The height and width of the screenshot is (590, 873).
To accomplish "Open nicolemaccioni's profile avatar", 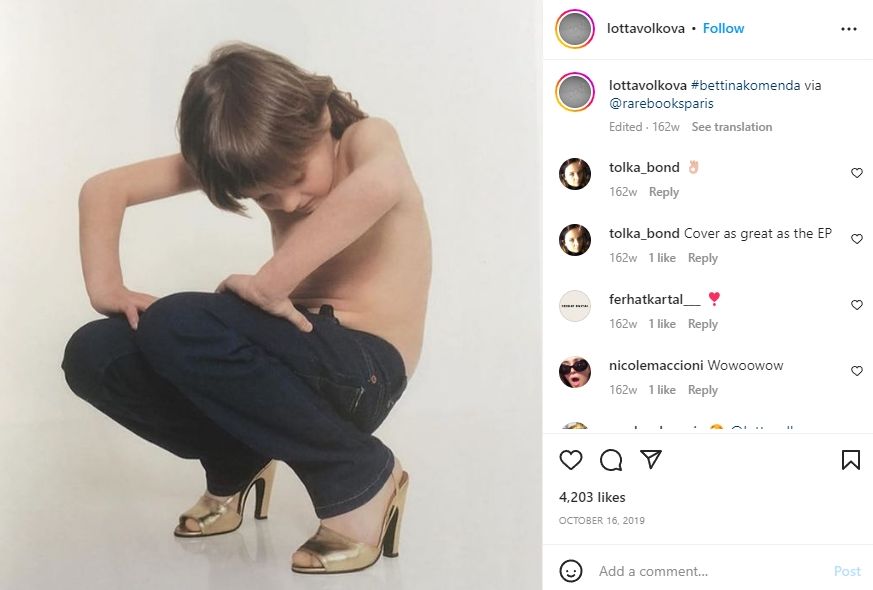I will pyautogui.click(x=575, y=372).
